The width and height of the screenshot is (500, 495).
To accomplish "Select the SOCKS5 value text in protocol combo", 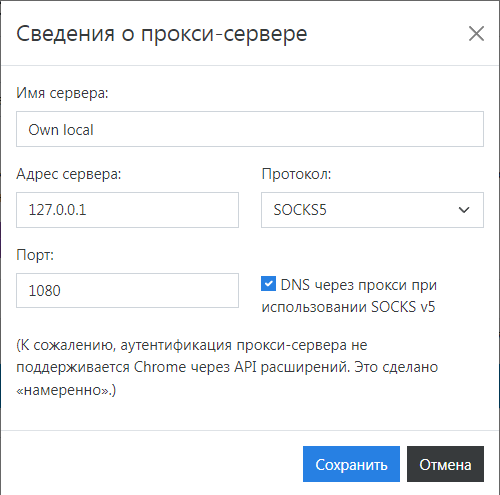I will click(x=300, y=210).
